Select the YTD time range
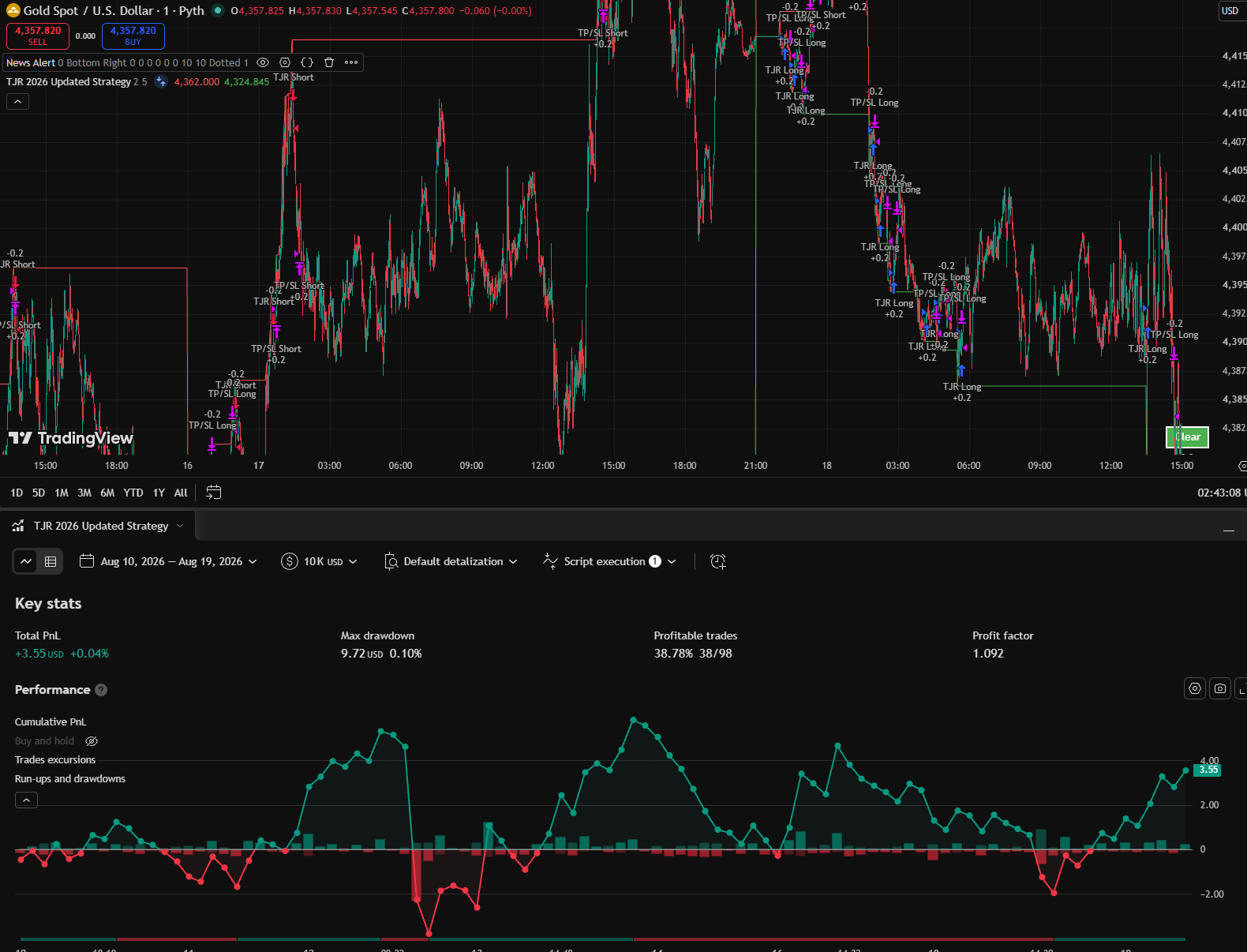The width and height of the screenshot is (1247, 952). pyautogui.click(x=133, y=493)
